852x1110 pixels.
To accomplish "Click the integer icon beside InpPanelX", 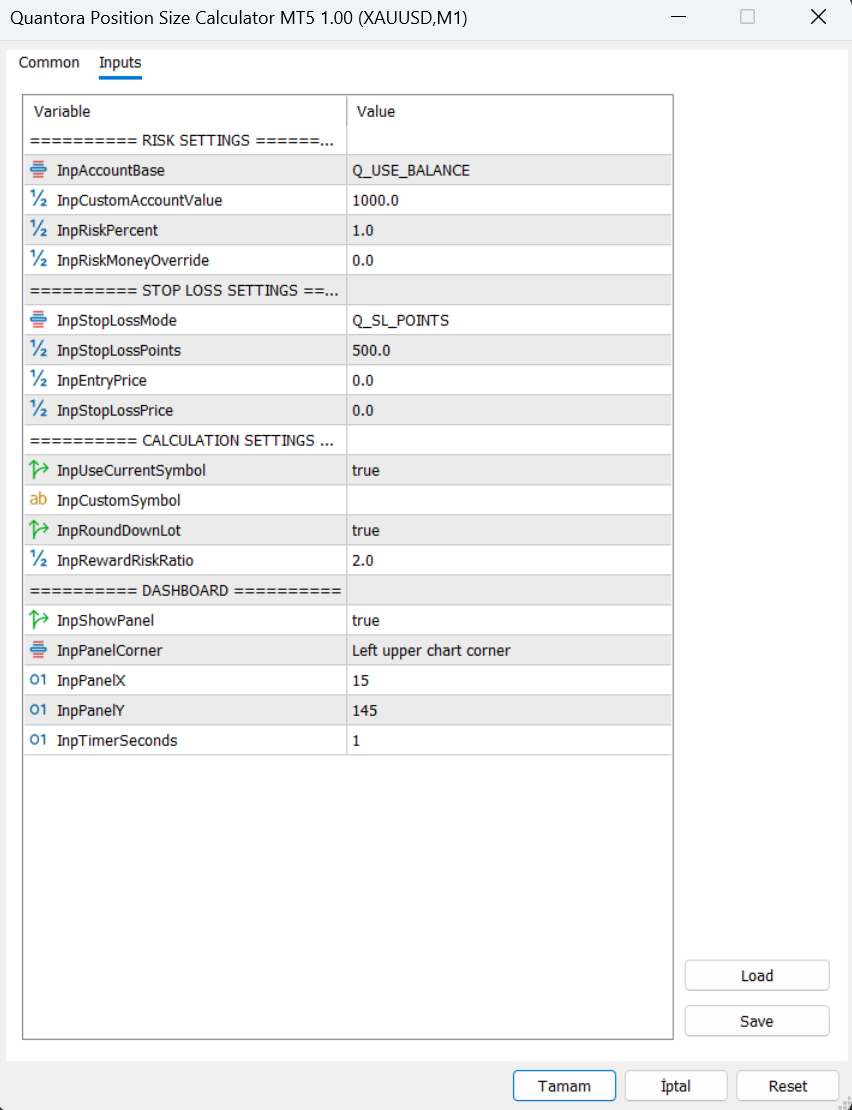I will (38, 680).
